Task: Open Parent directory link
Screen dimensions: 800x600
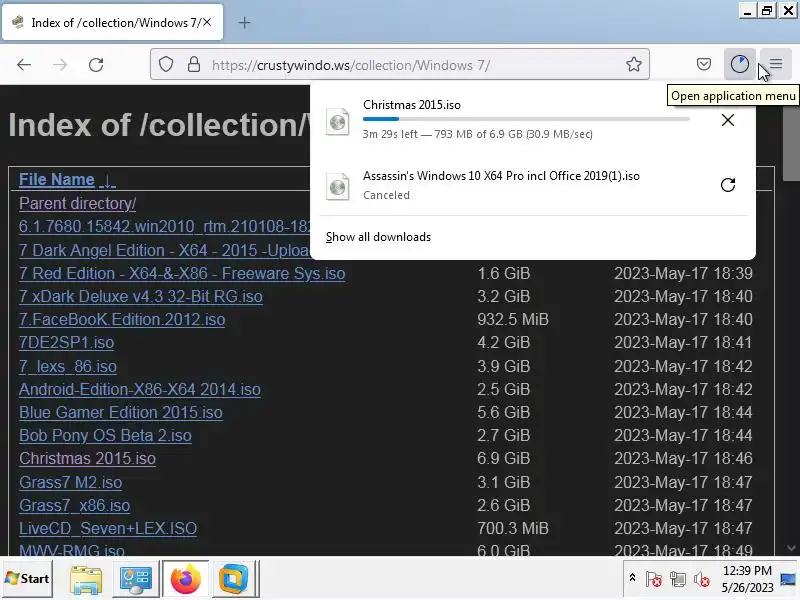Action: (x=78, y=203)
